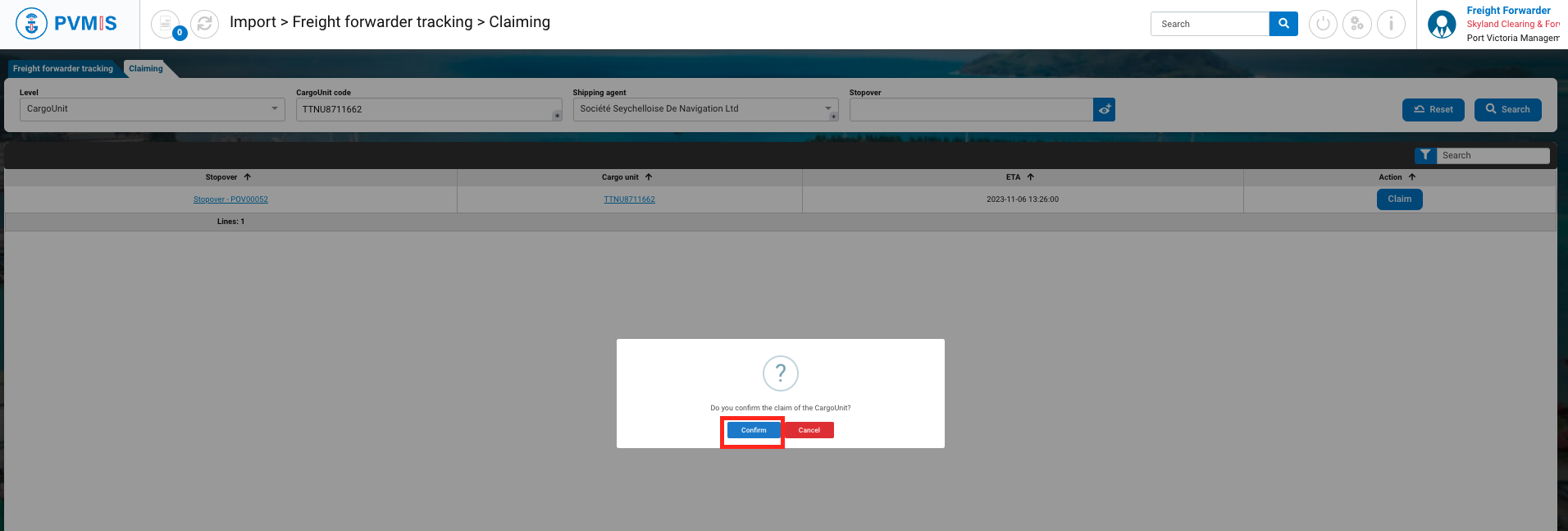Open the document notifications icon
Viewport: 1568px width, 531px height.
pyautogui.click(x=166, y=24)
